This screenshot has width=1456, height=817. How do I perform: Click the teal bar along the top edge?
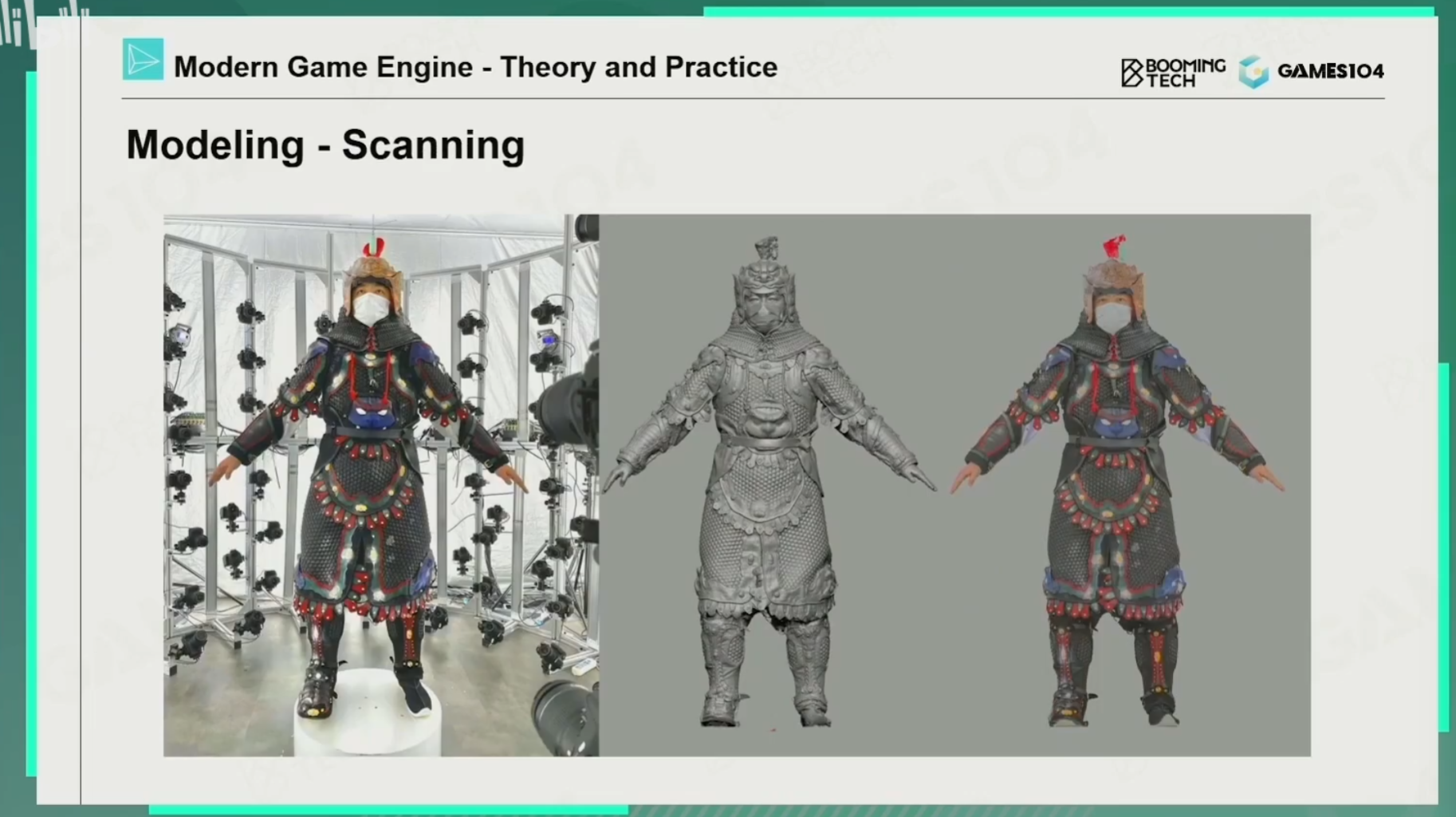pos(1068,11)
